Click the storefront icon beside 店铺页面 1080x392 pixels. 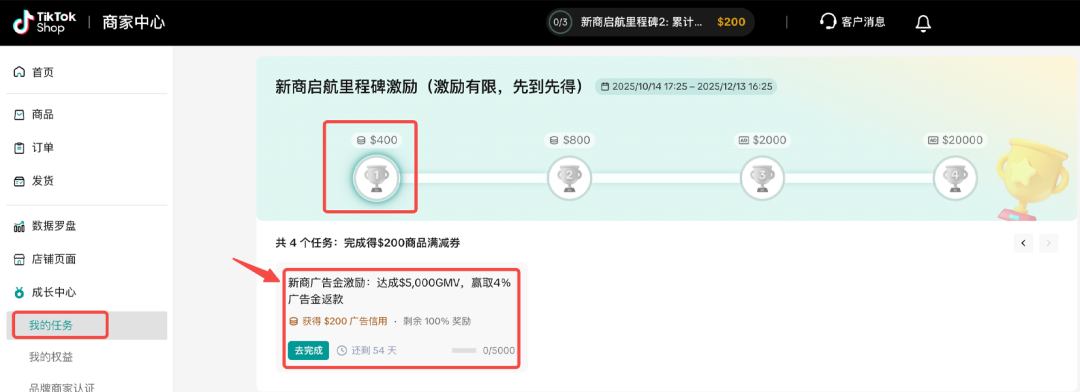[19, 260]
